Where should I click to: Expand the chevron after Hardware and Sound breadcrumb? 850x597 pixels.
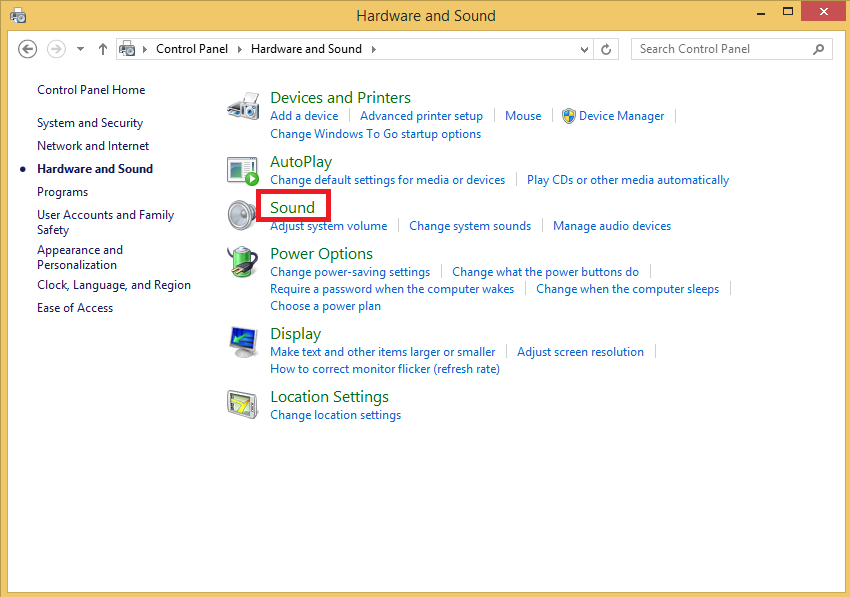[x=374, y=49]
